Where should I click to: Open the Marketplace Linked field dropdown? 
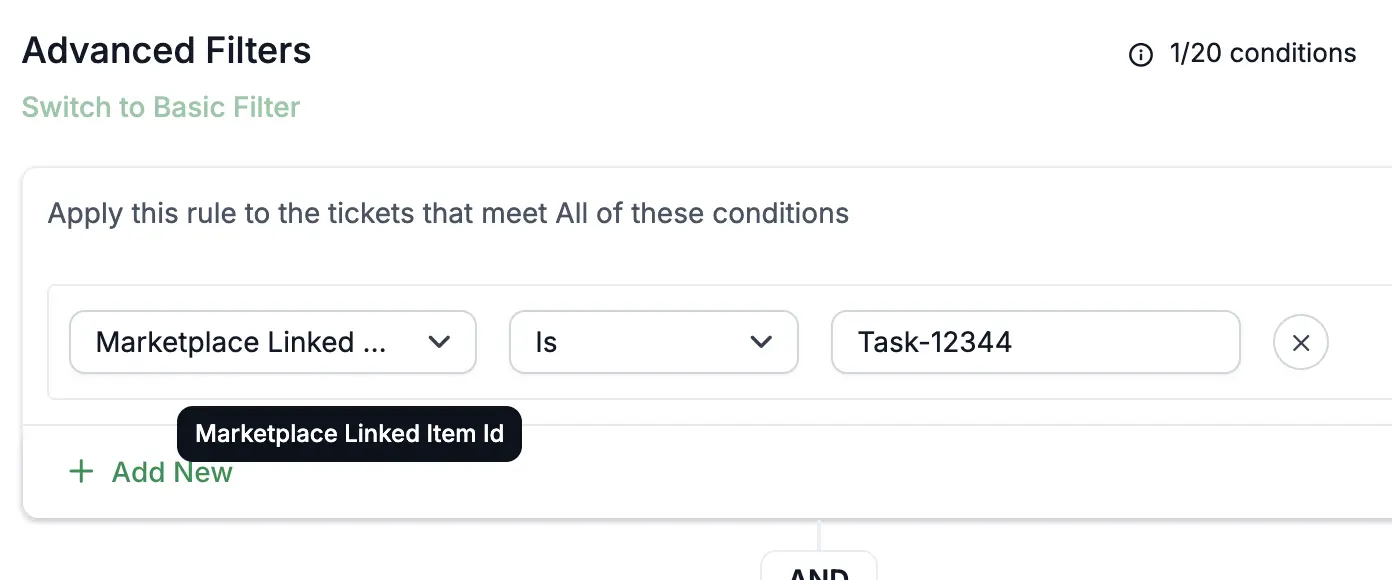[x=272, y=343]
